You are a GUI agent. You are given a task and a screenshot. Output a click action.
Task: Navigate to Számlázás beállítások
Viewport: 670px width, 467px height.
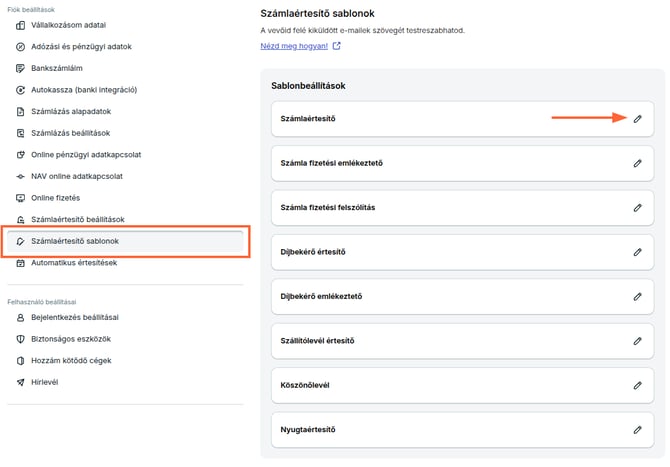point(77,133)
